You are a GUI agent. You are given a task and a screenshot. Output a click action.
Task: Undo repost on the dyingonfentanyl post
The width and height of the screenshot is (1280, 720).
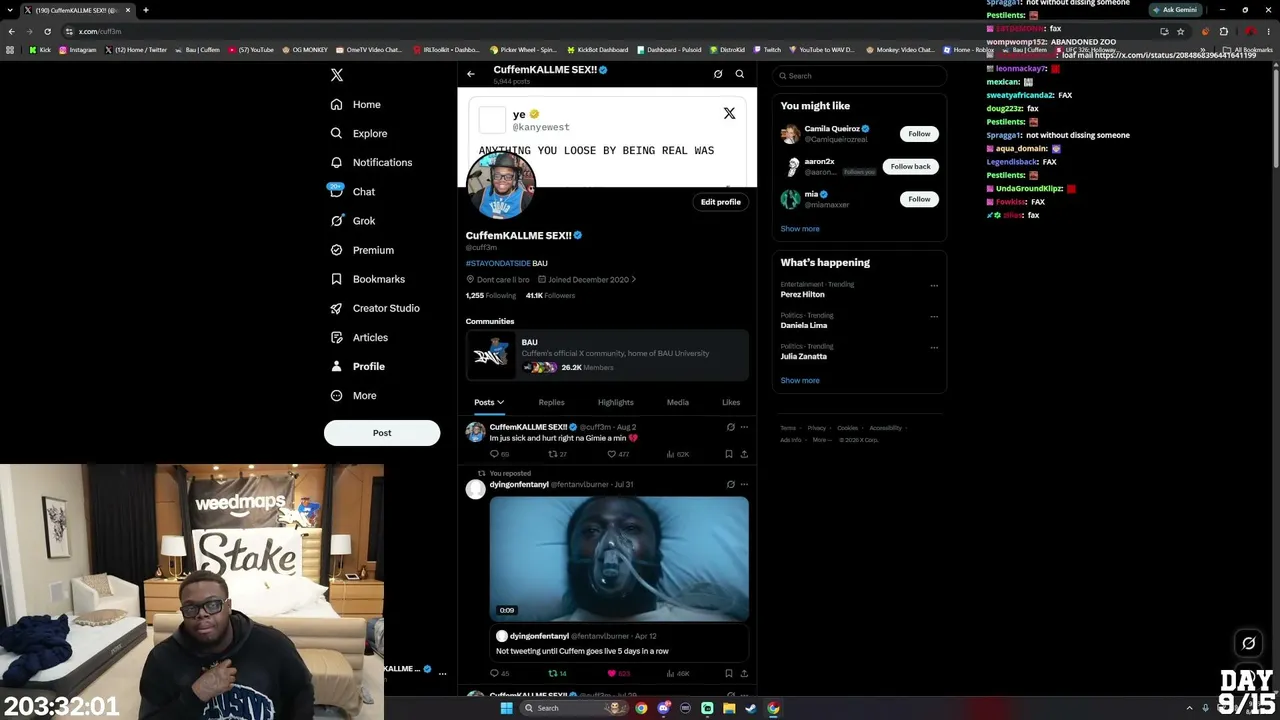tap(552, 673)
